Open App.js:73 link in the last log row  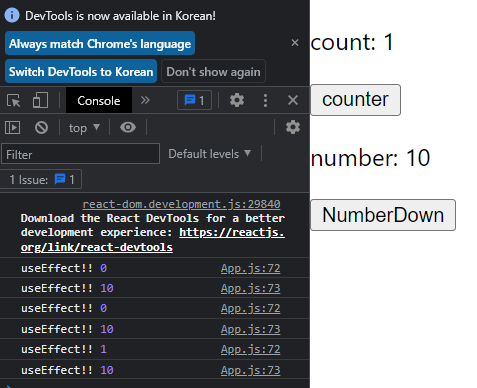coord(250,370)
